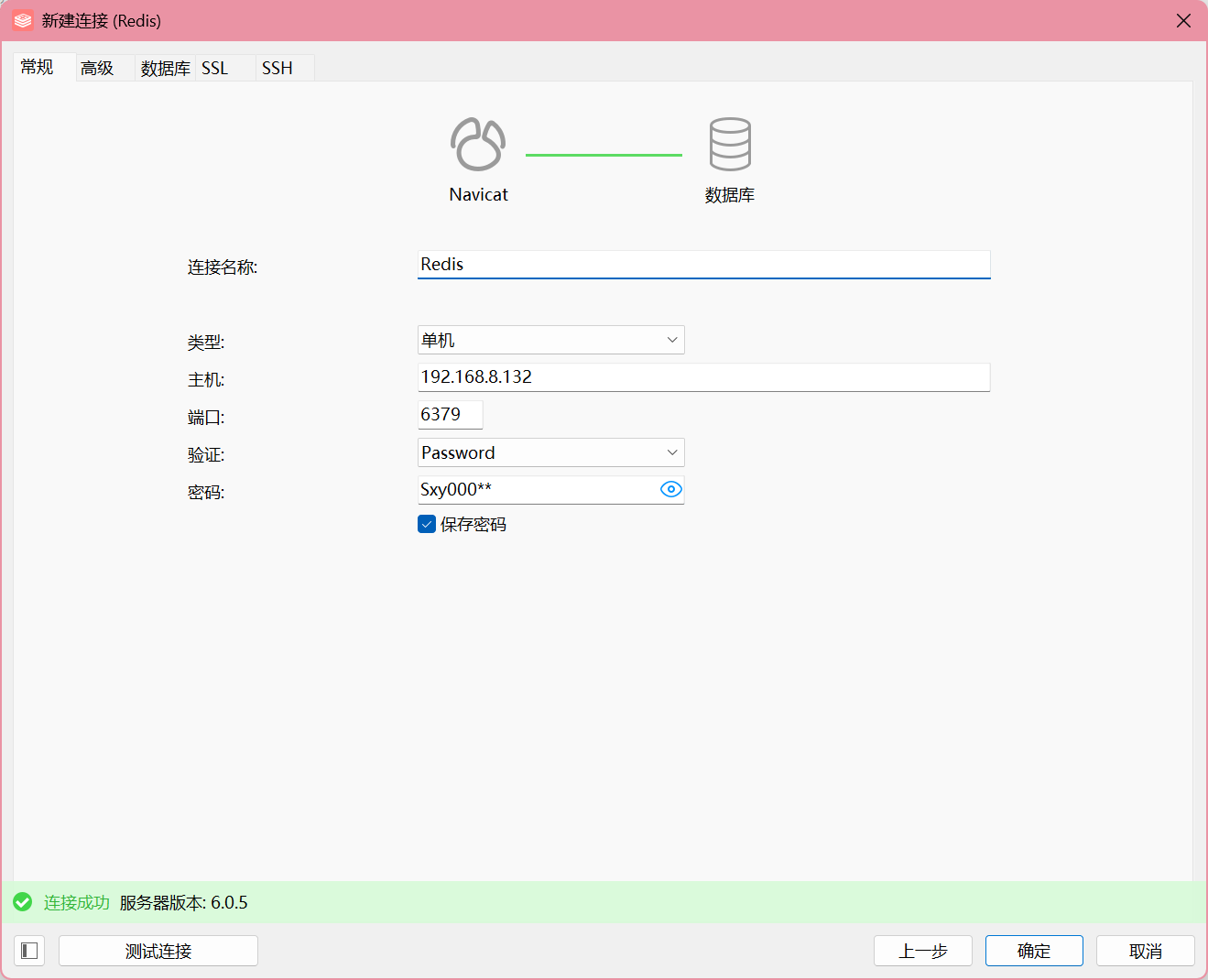The image size is (1208, 980).
Task: Click the 连接成功 status text
Action: [77, 902]
